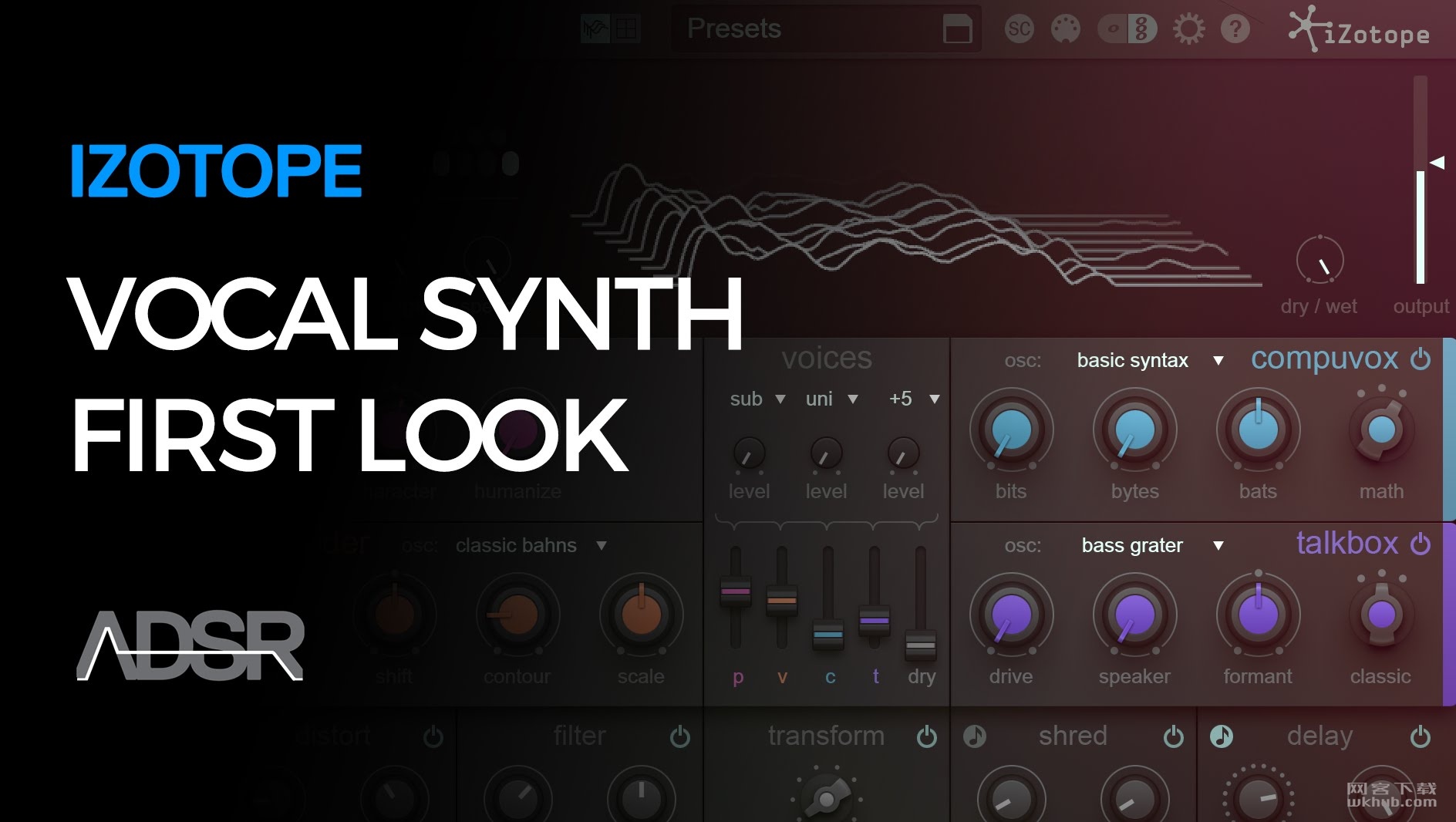This screenshot has width=1456, height=822.
Task: Click the t talkbox mix fader
Action: pyautogui.click(x=875, y=620)
